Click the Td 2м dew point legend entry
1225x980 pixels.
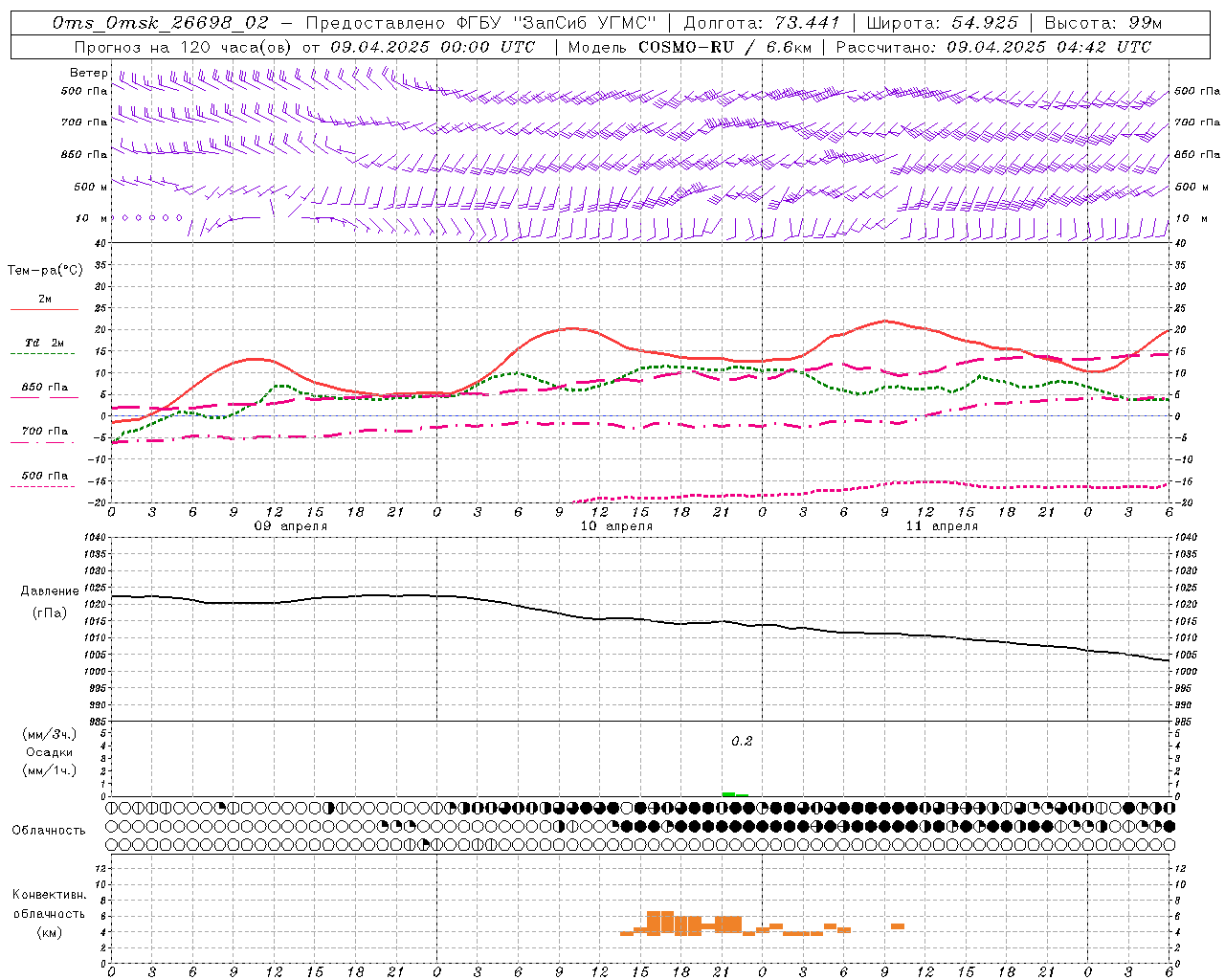(45, 343)
